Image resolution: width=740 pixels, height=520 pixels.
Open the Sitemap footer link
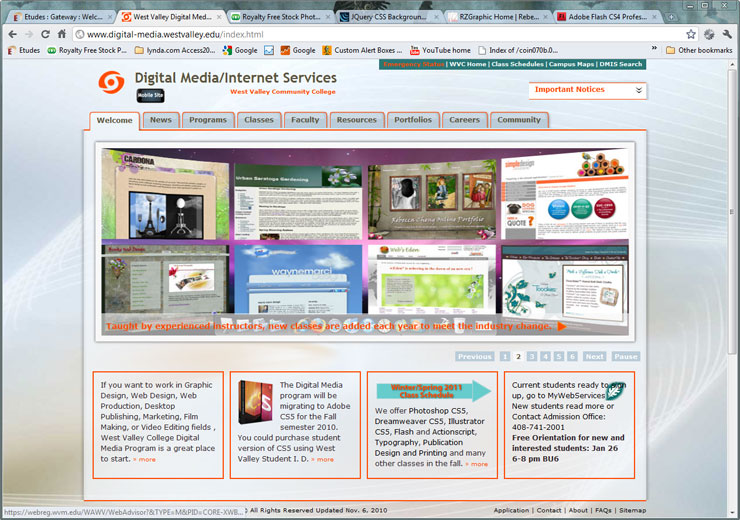632,510
